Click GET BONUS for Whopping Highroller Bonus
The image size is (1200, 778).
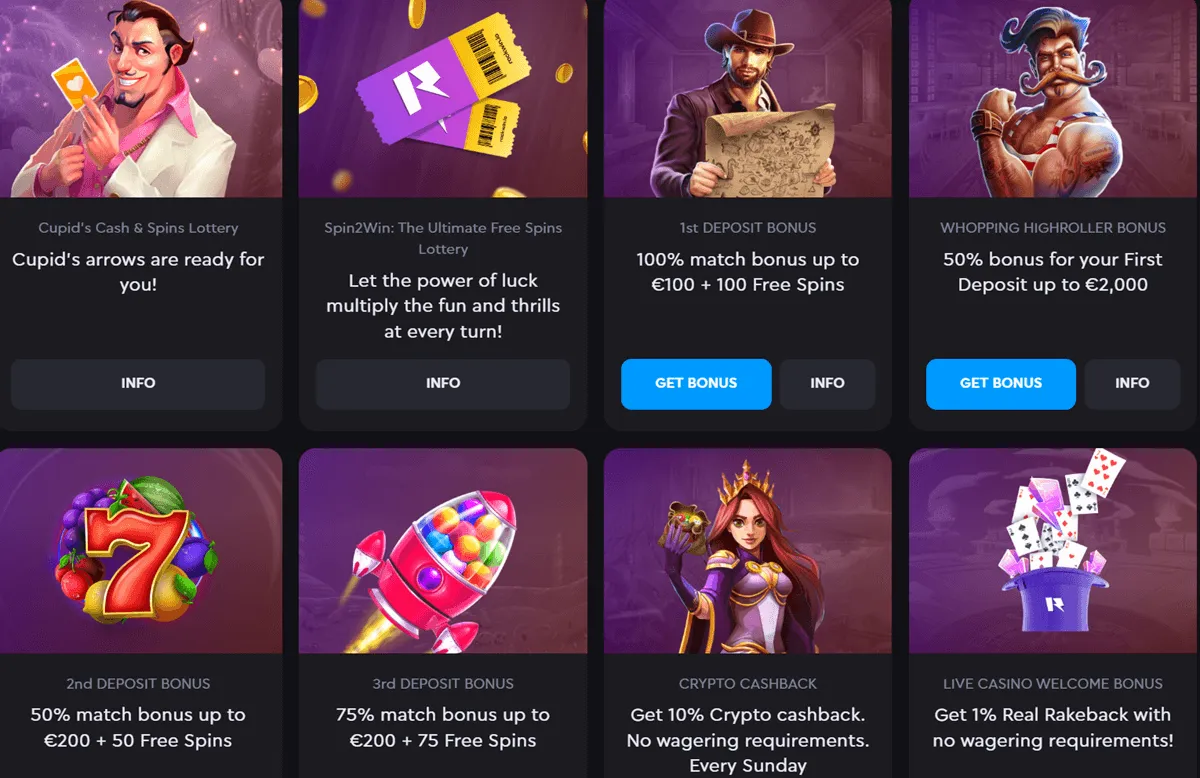pyautogui.click(x=1001, y=384)
